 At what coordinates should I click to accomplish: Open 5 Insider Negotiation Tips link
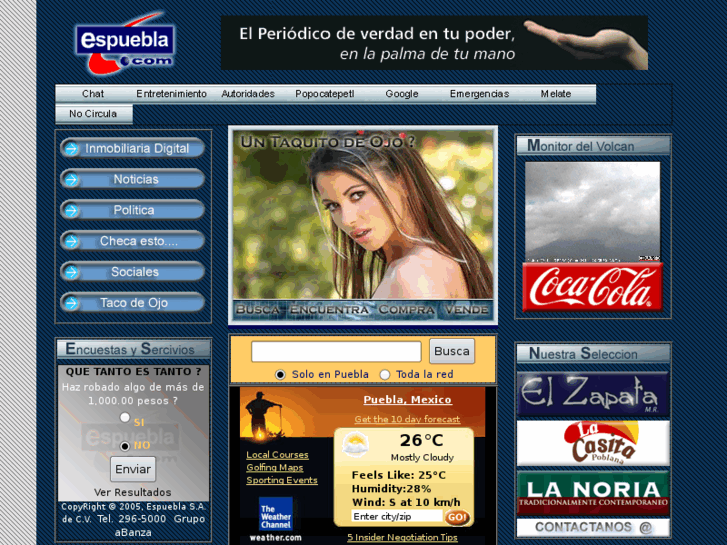[x=402, y=537]
